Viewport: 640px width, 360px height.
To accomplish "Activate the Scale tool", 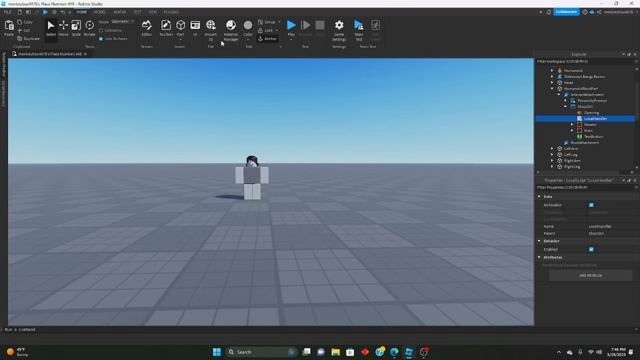I will pos(76,29).
